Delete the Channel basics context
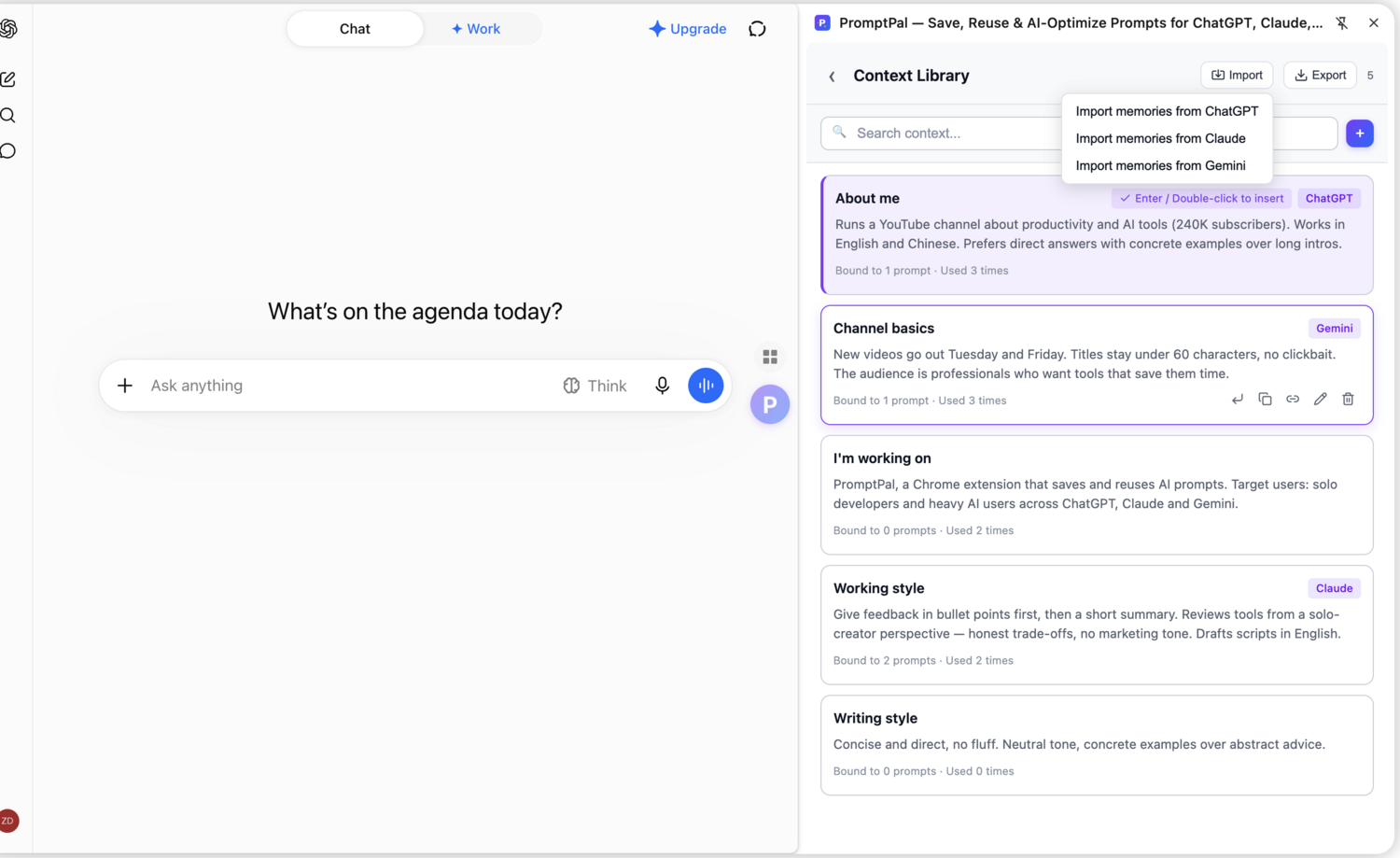 pyautogui.click(x=1348, y=400)
